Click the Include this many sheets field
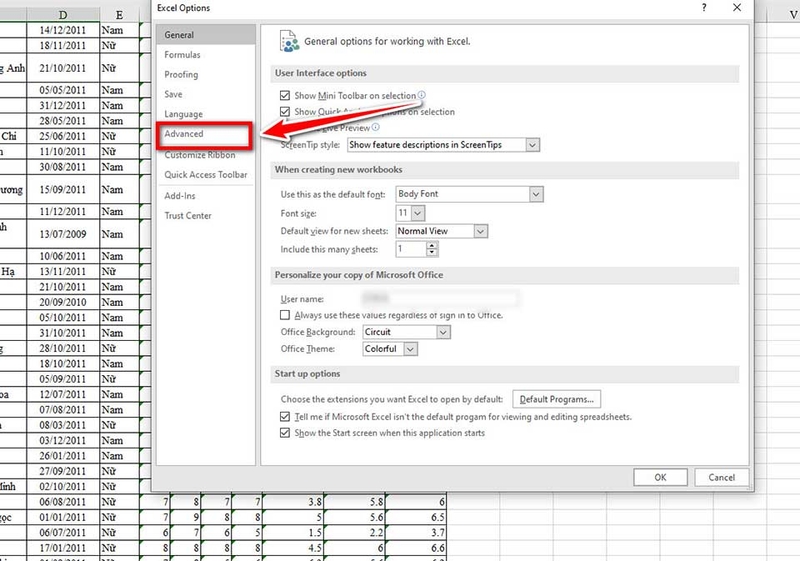The height and width of the screenshot is (561, 800). (411, 249)
